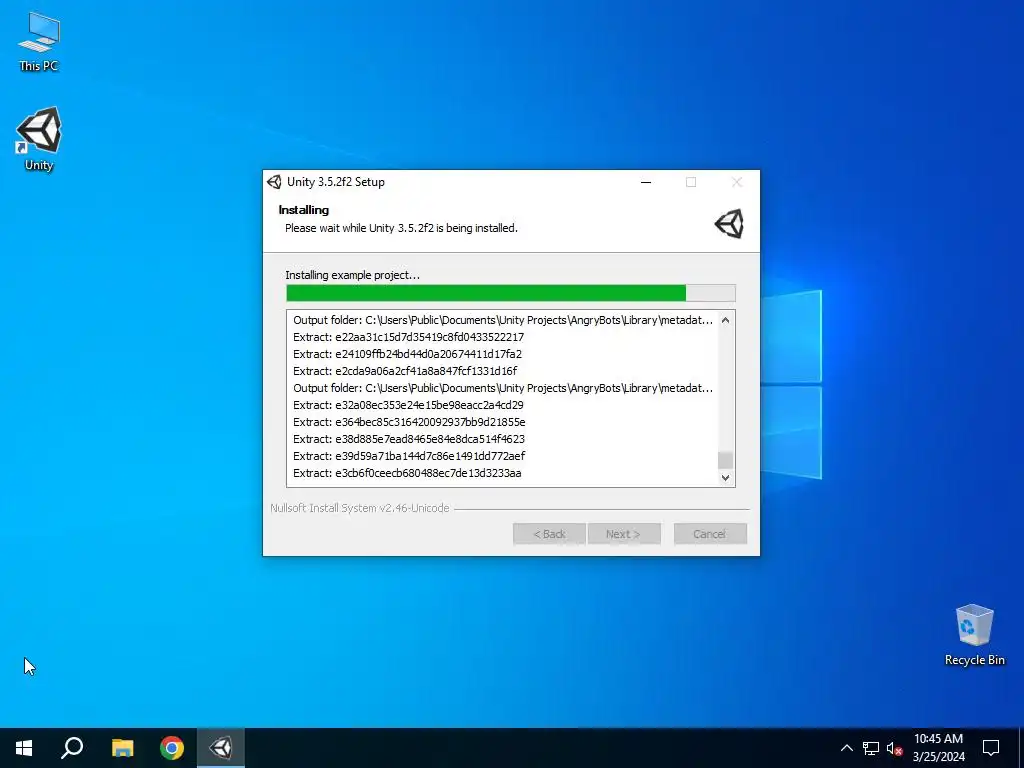Click the scrollbar thumb in the log

coord(726,460)
